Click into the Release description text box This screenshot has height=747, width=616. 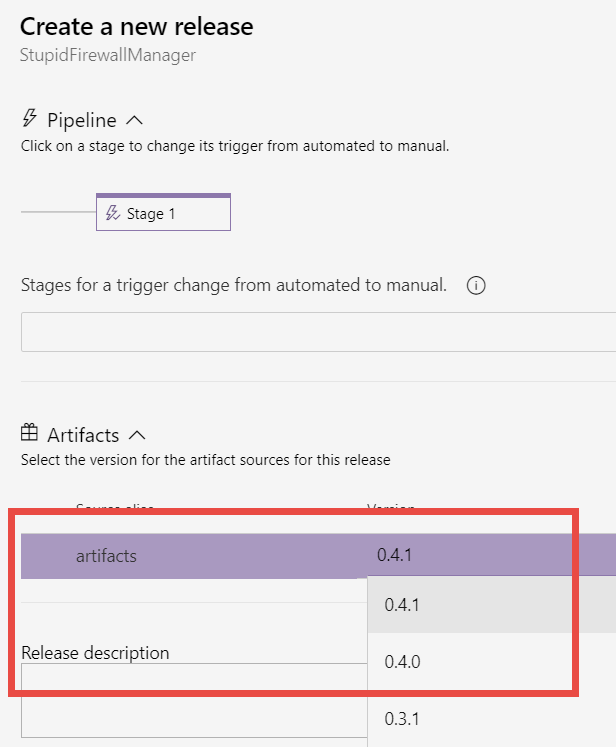click(194, 700)
